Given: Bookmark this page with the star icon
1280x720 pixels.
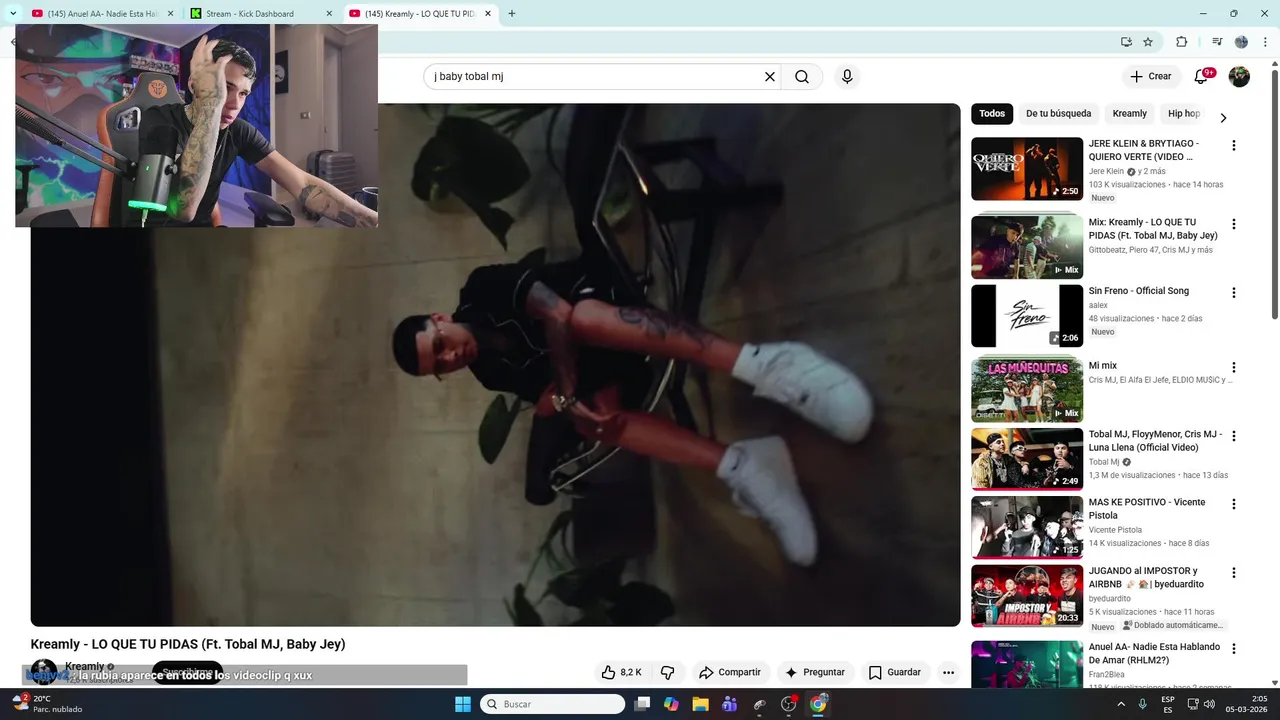Looking at the screenshot, I should pos(1148,42).
